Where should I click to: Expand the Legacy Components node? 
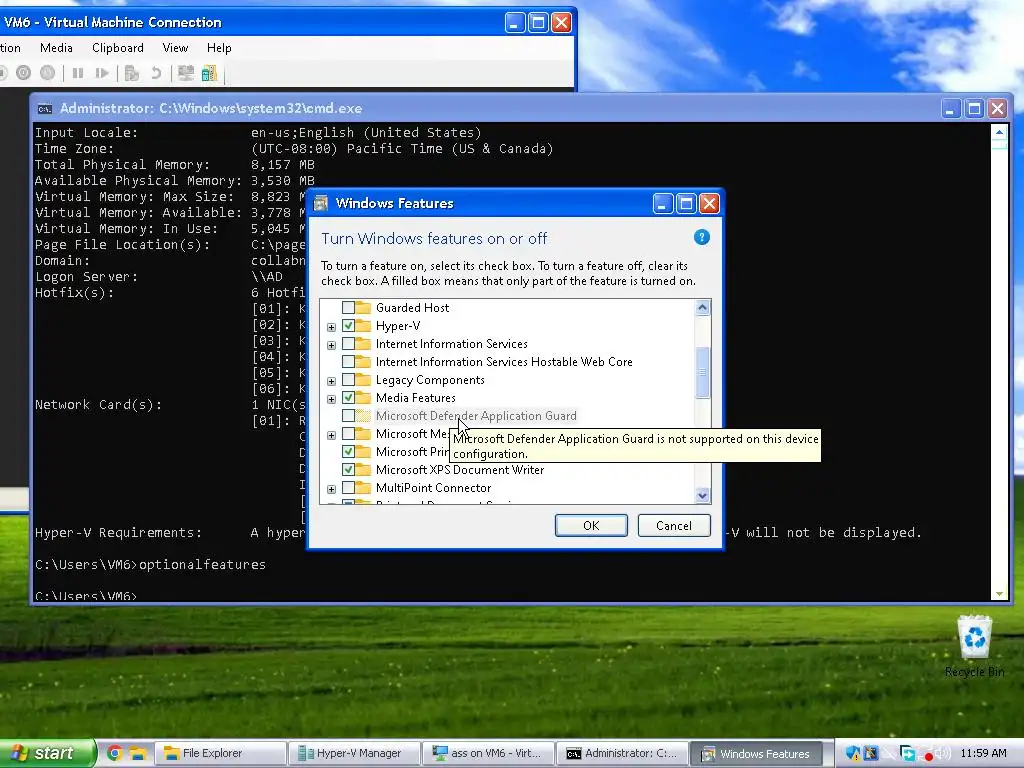[x=332, y=381]
